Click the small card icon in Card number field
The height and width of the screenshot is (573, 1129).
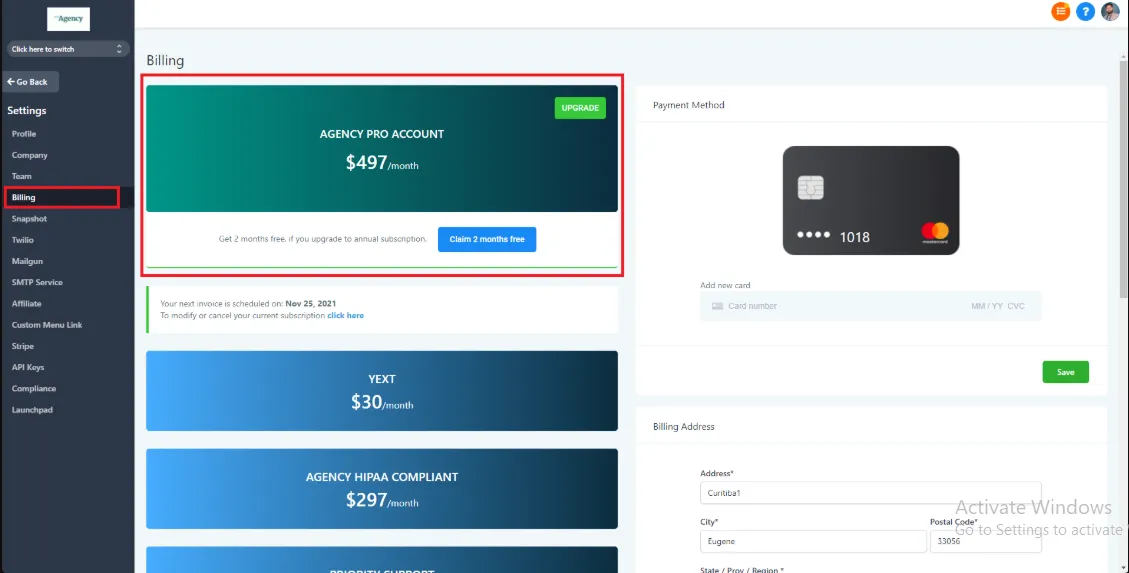[717, 306]
